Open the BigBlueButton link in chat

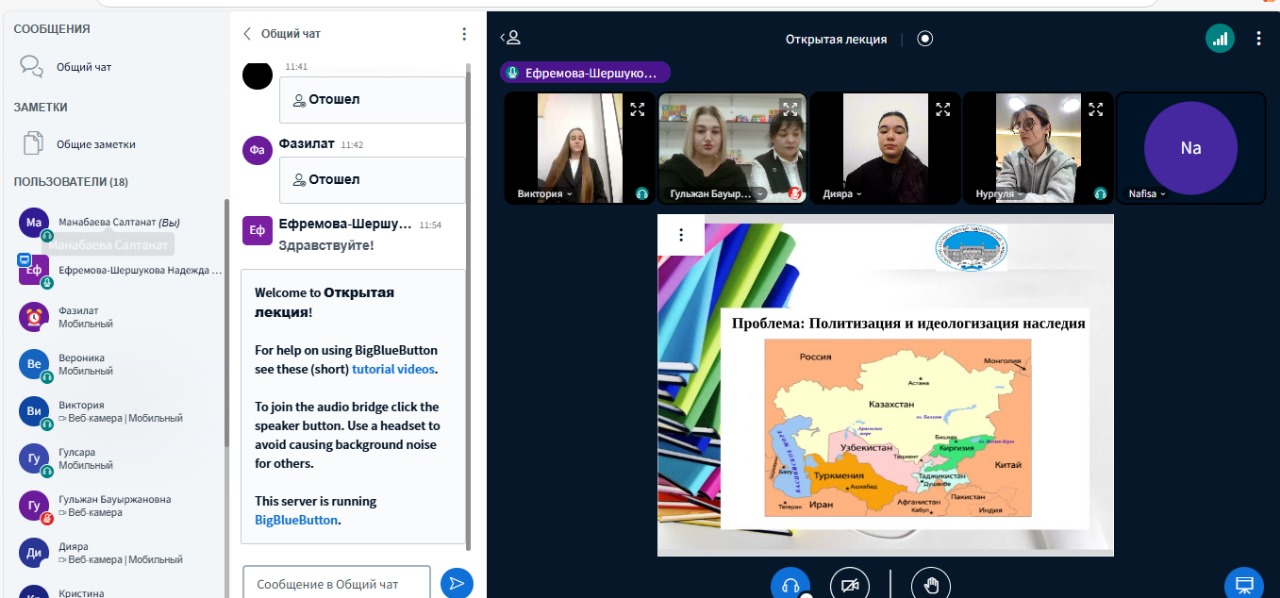(x=296, y=520)
